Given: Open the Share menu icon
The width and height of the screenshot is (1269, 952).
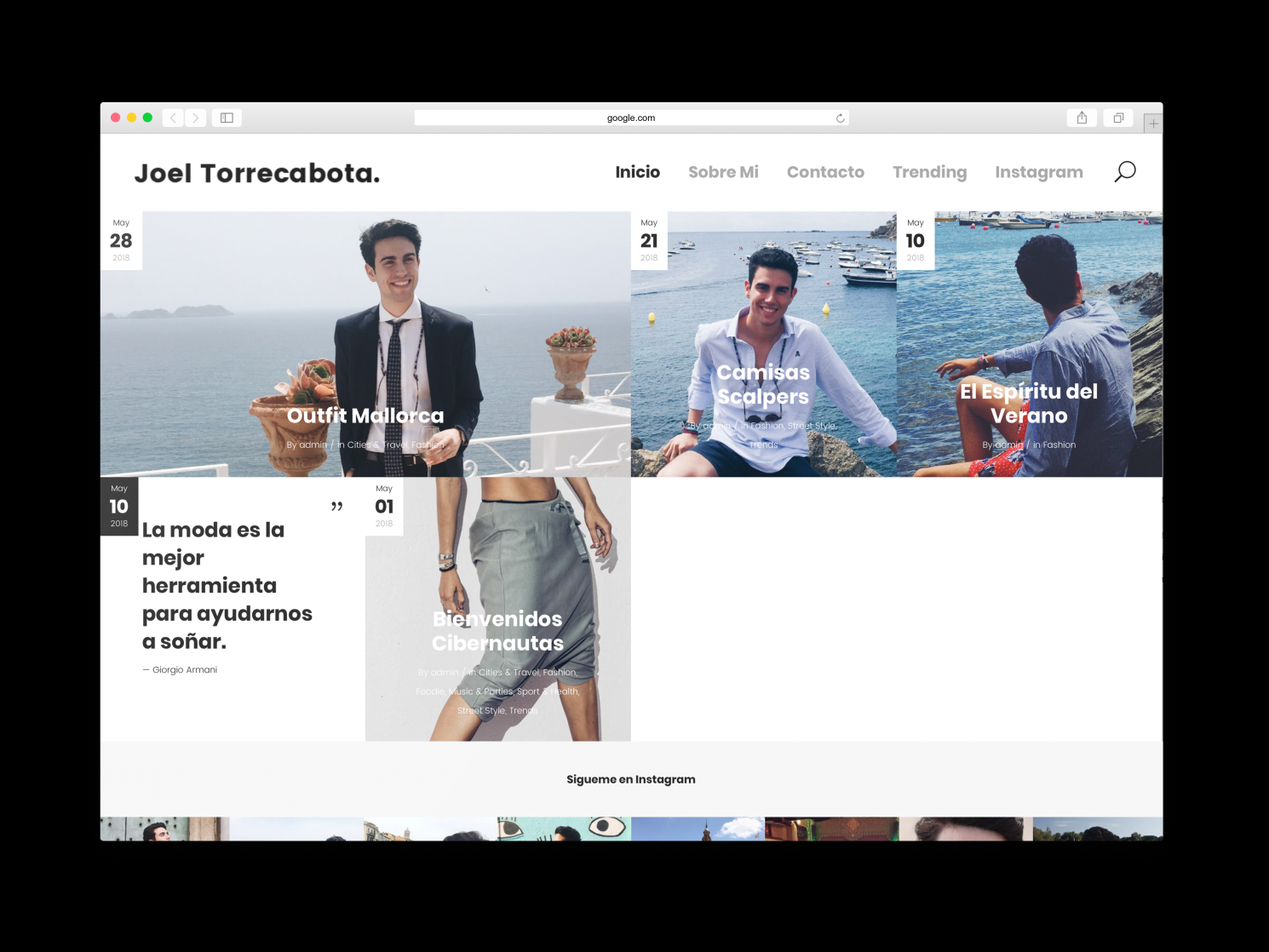Looking at the screenshot, I should 1082,118.
